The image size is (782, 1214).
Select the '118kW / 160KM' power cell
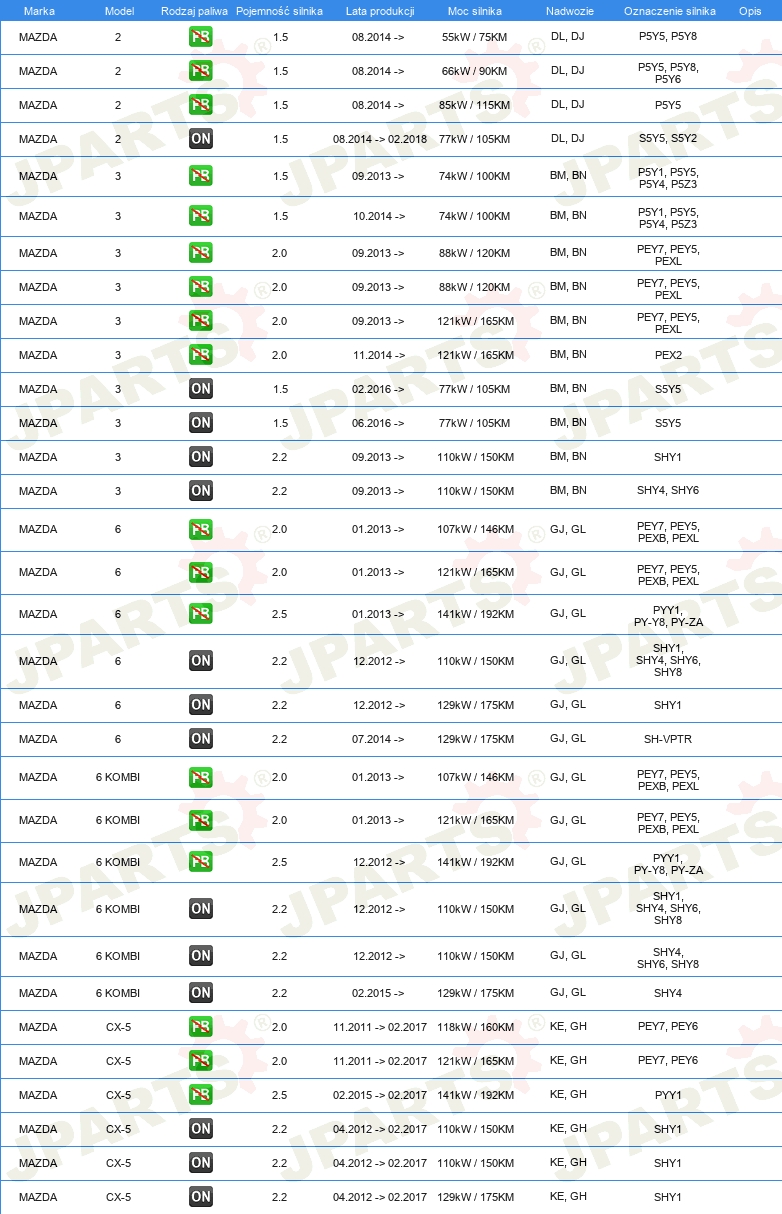(475, 1027)
